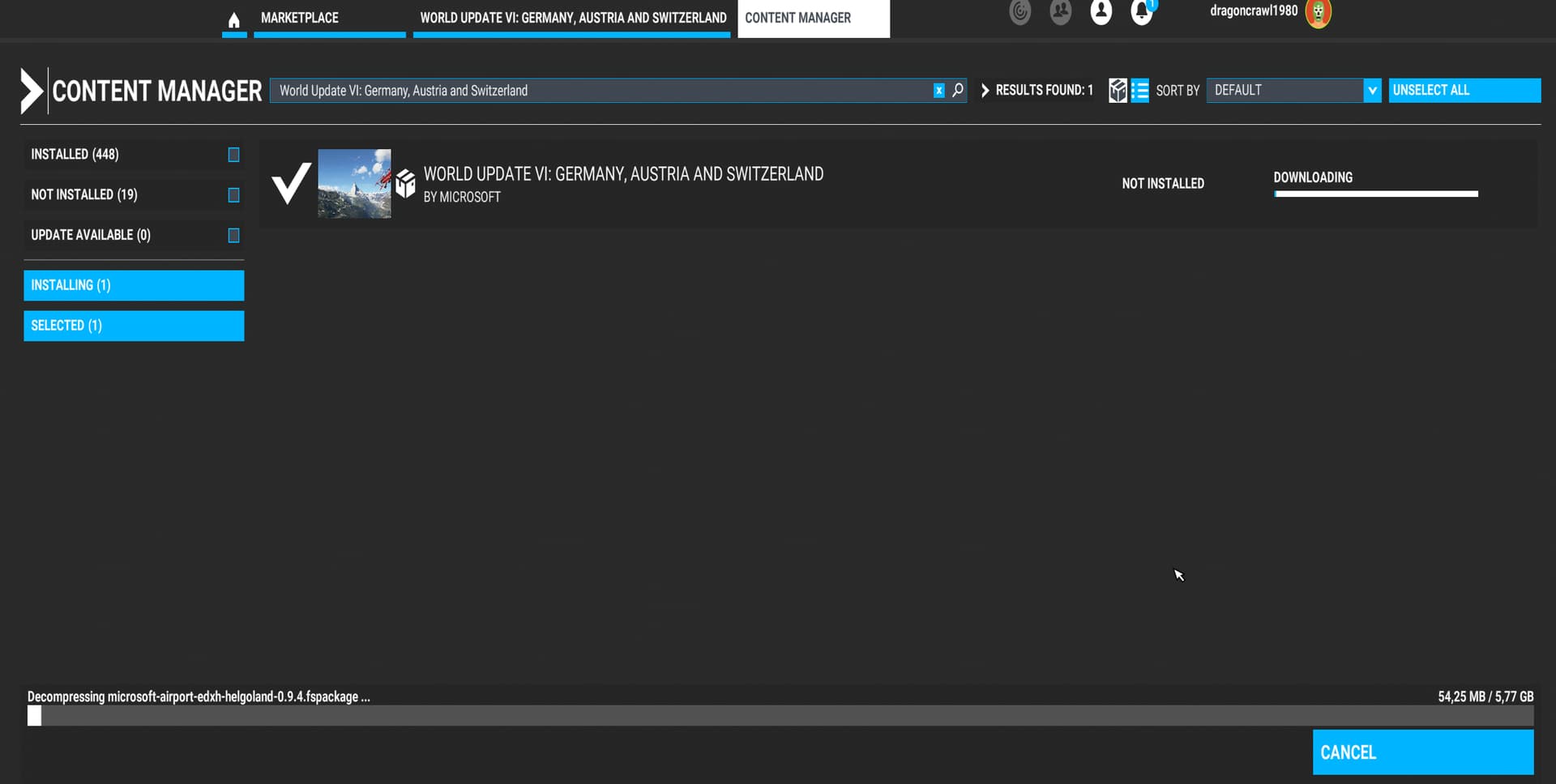Switch to World Update VI tab
1556x784 pixels.
coord(572,19)
